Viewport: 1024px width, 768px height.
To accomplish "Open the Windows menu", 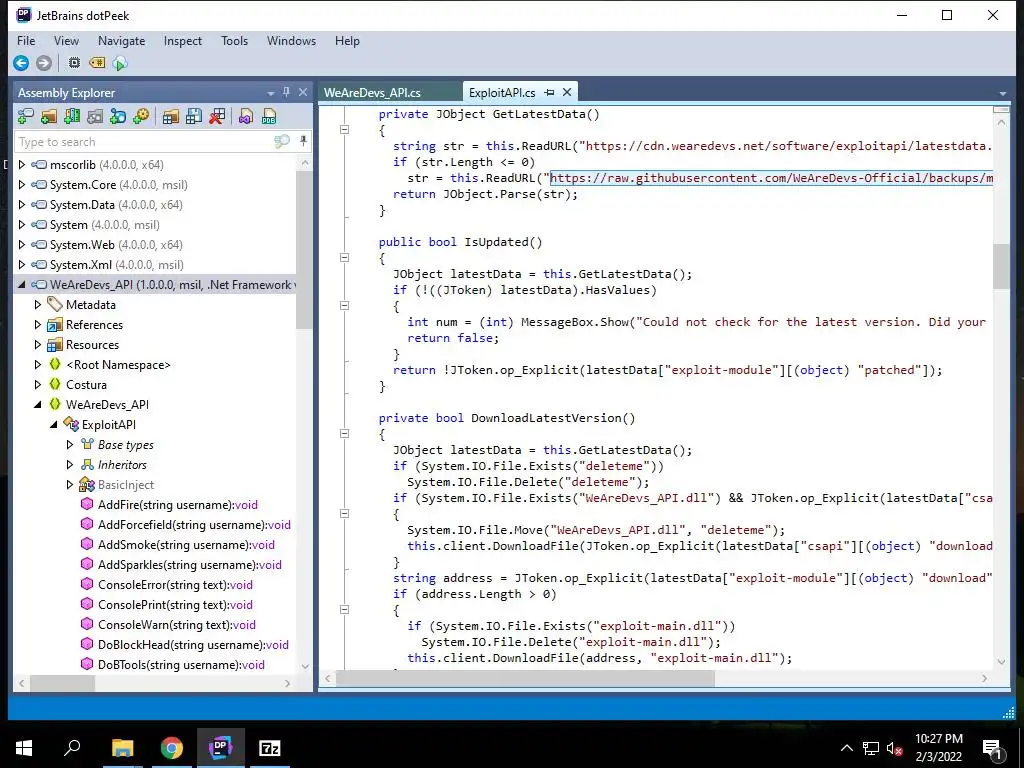I will [x=291, y=40].
